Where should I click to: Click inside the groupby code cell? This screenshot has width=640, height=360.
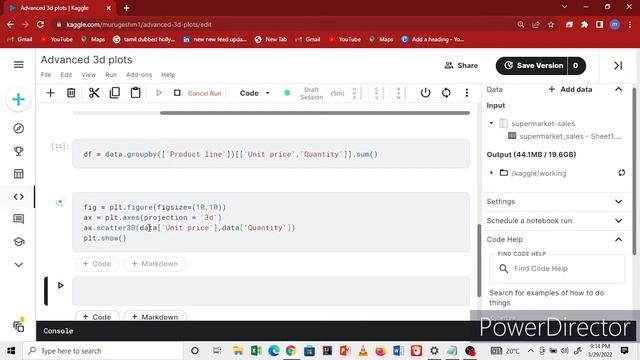(271, 154)
